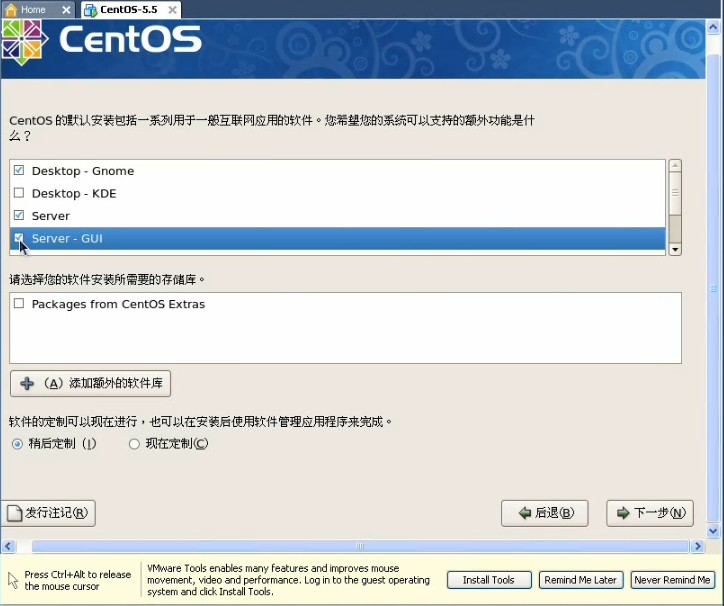Viewport: 724px width, 606px height.
Task: Click the mouse cursor icon in VMware hint bar
Action: click(x=13, y=580)
